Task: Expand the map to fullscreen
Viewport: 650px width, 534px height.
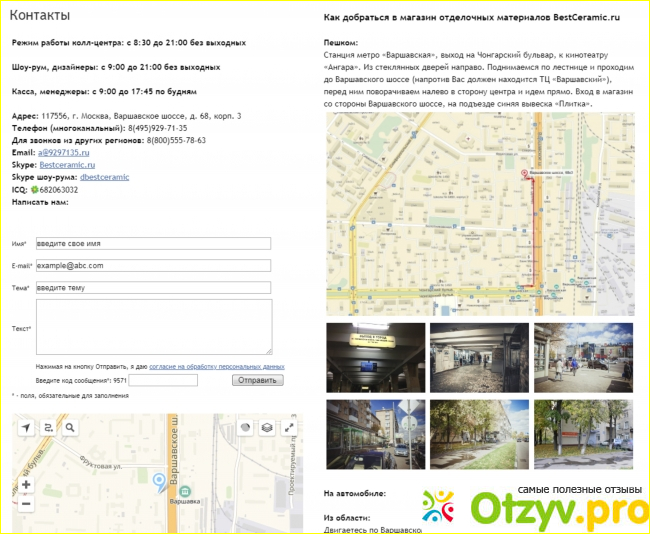Action: coord(290,427)
